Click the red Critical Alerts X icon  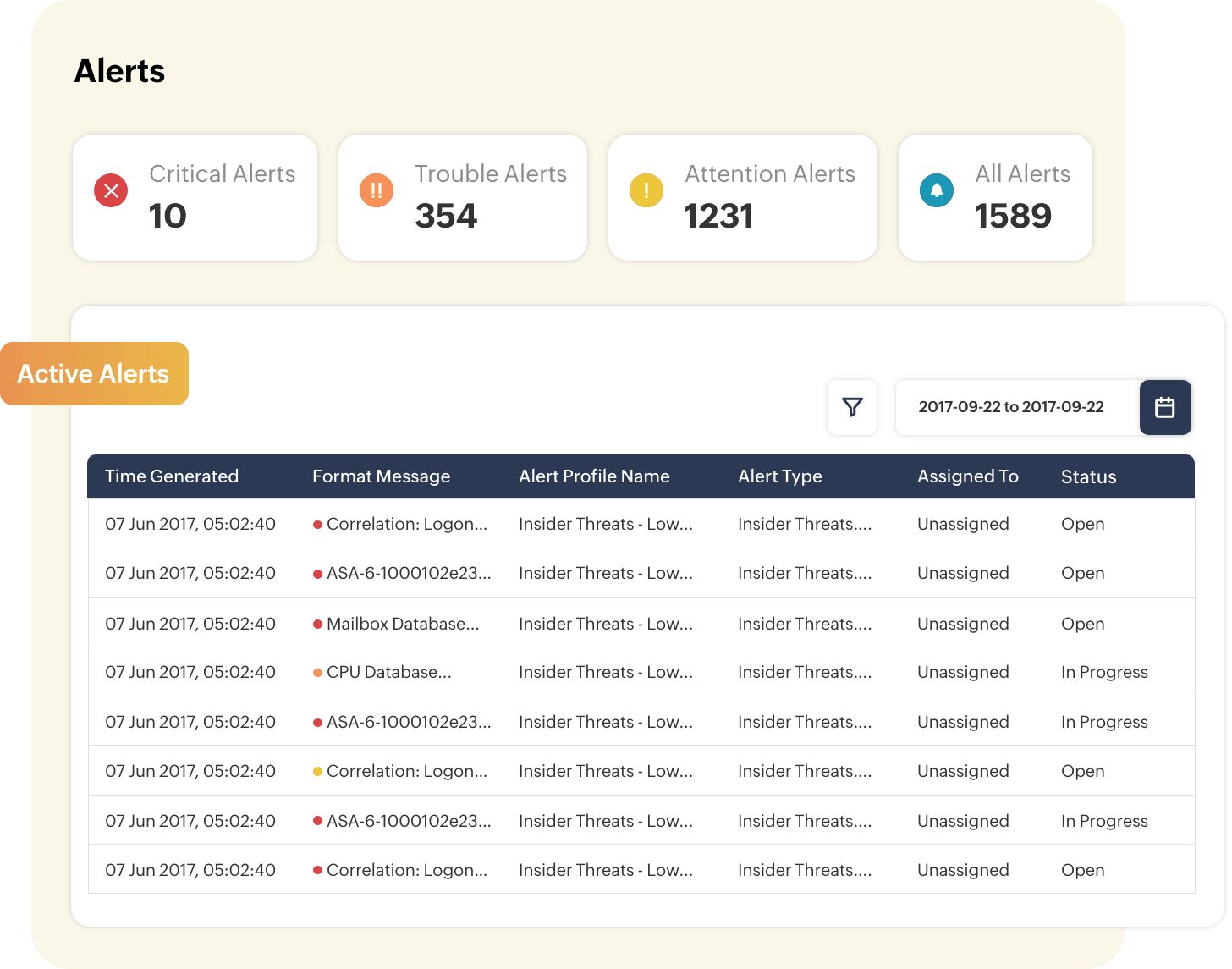111,190
